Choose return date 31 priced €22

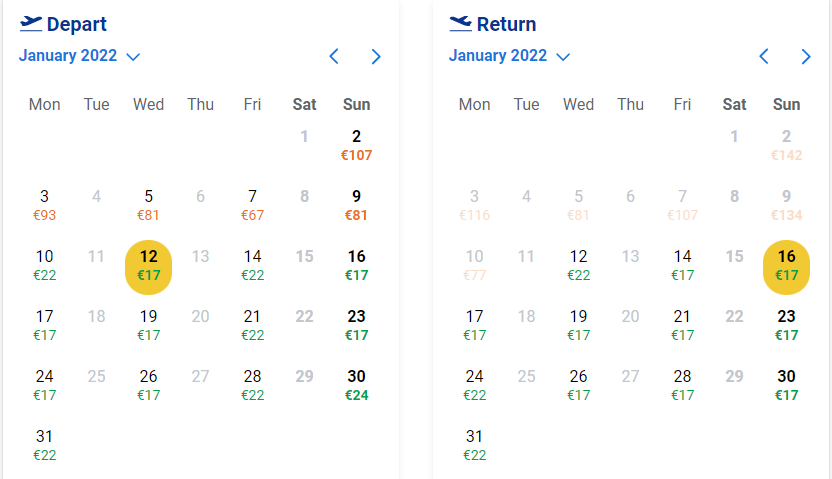coord(474,445)
